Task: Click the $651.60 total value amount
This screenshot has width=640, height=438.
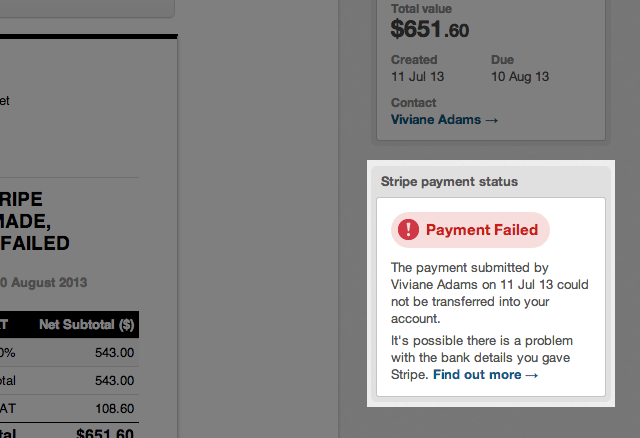Action: (x=430, y=29)
